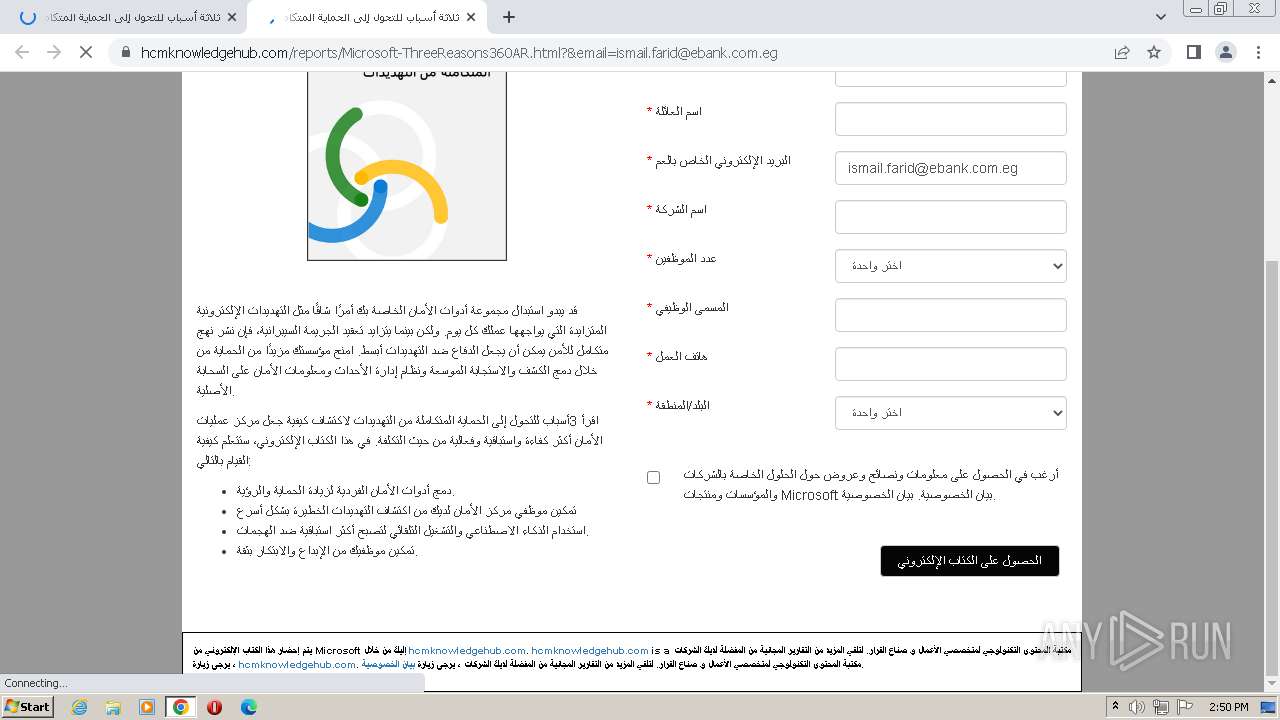Viewport: 1280px width, 720px height.
Task: Open the Chrome profile avatar menu
Action: pyautogui.click(x=1226, y=52)
